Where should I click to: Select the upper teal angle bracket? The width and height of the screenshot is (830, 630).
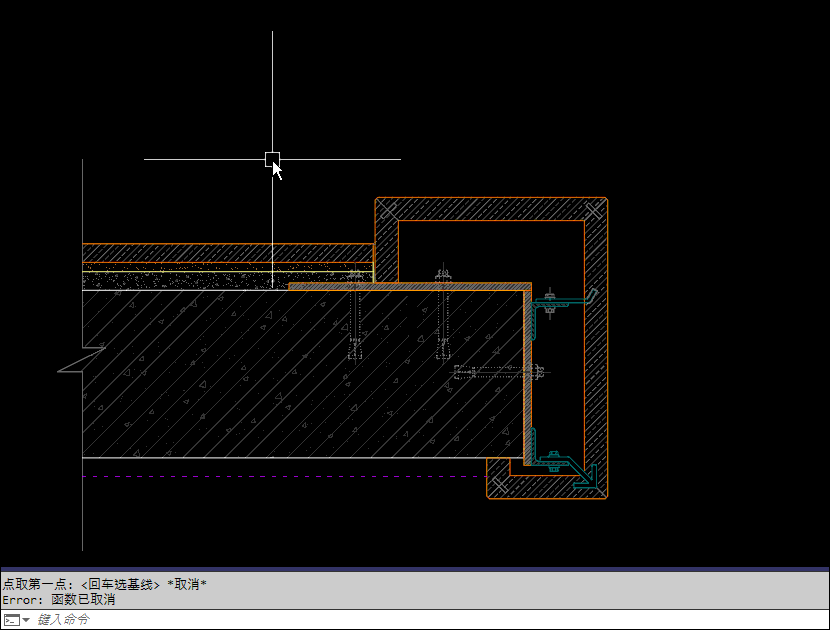(x=561, y=310)
